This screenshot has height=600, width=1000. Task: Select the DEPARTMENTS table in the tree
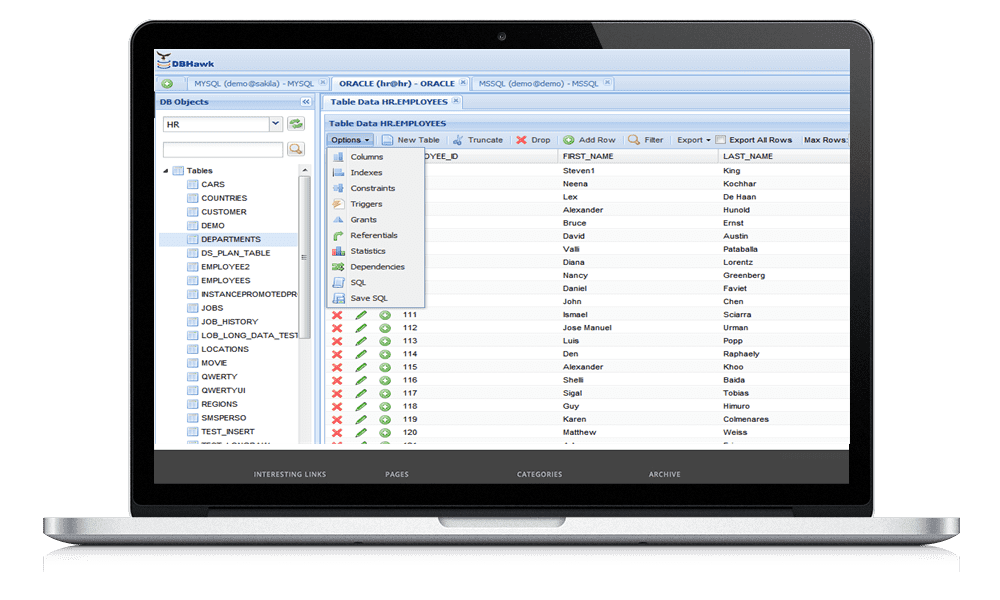pyautogui.click(x=230, y=239)
